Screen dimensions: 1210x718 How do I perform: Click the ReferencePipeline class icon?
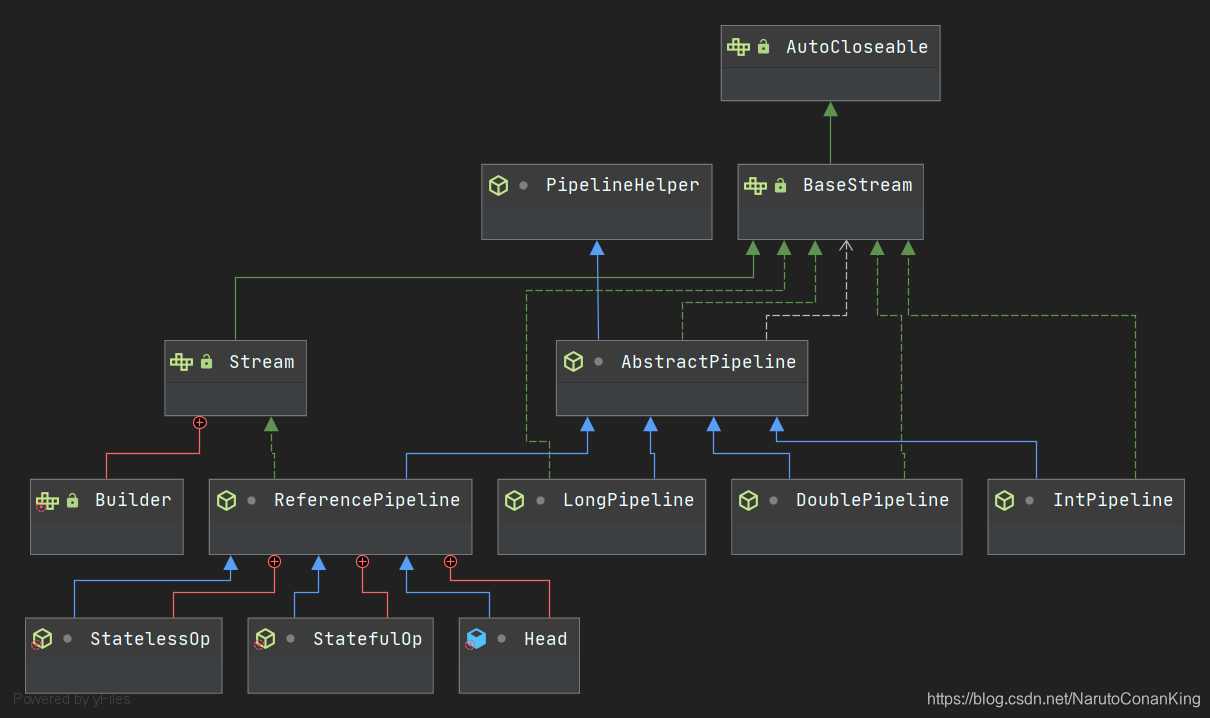pyautogui.click(x=226, y=500)
